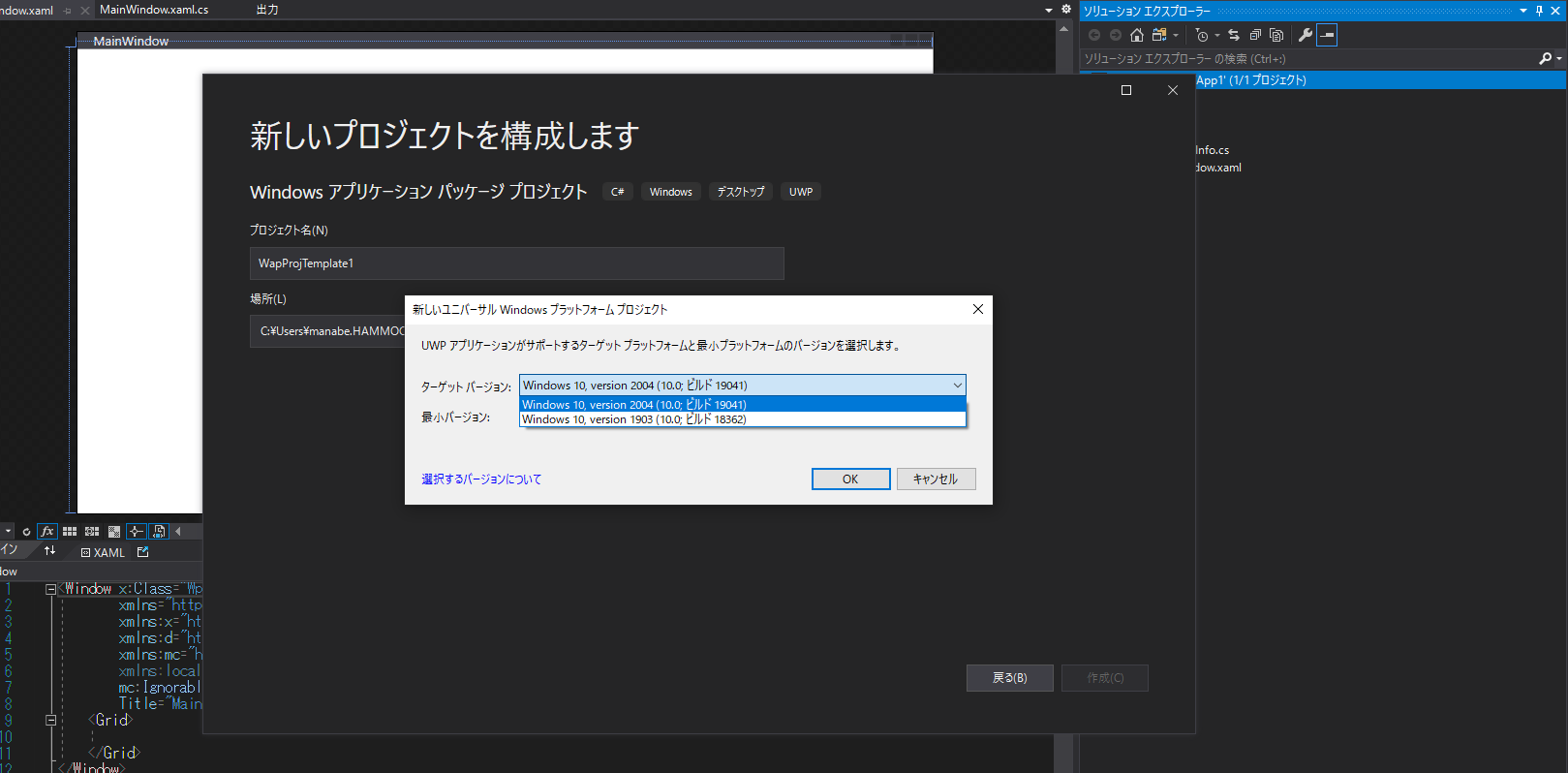Image resolution: width=1568 pixels, height=773 pixels.
Task: Click 作成(C) create button
Action: tap(1105, 678)
